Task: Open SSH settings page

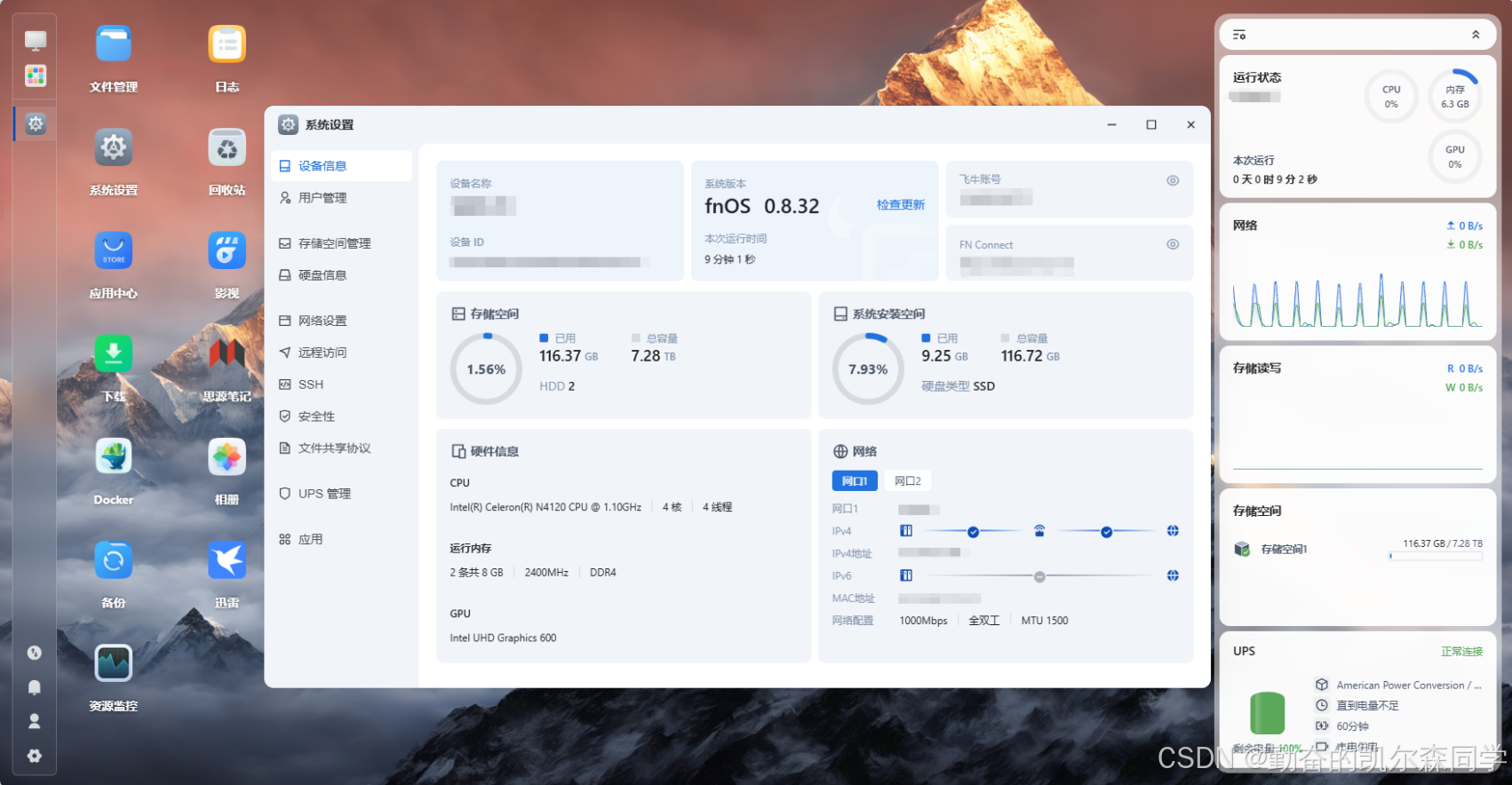Action: [x=342, y=385]
